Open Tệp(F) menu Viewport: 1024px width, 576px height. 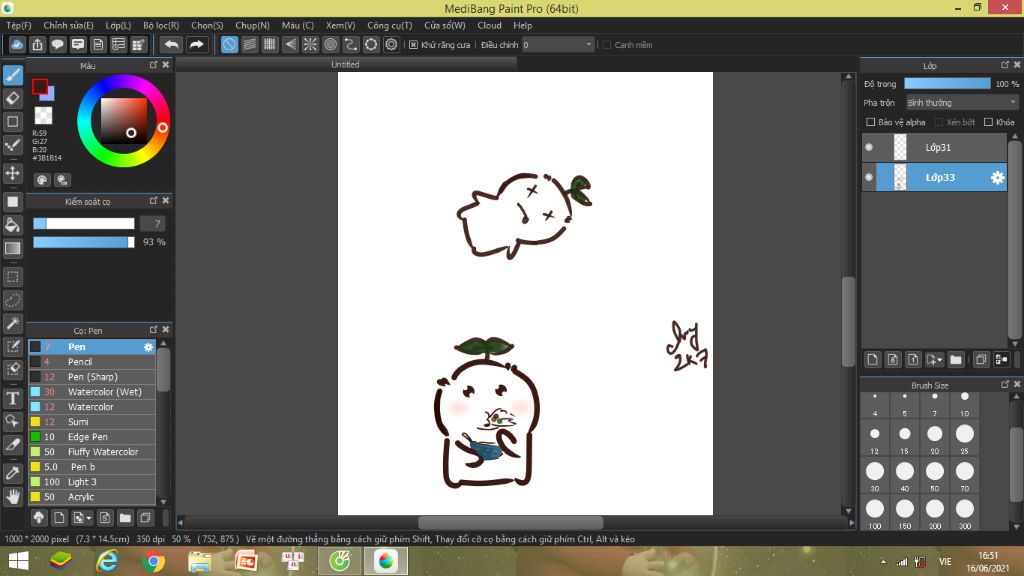[18, 25]
